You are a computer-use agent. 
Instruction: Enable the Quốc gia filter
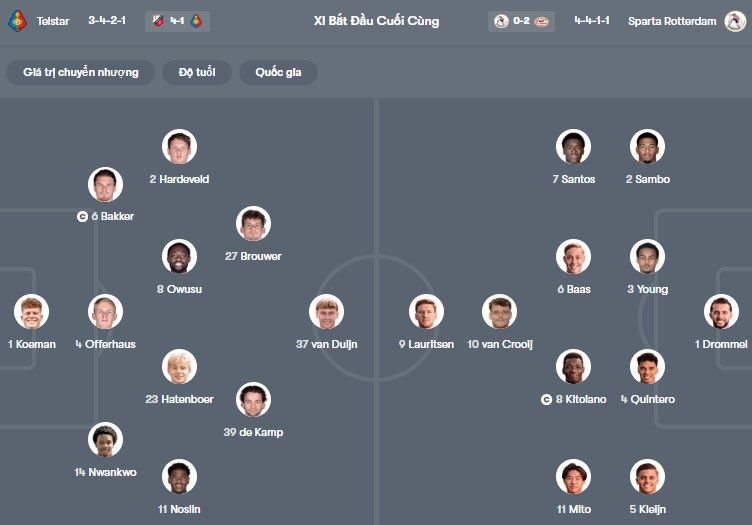pos(278,72)
